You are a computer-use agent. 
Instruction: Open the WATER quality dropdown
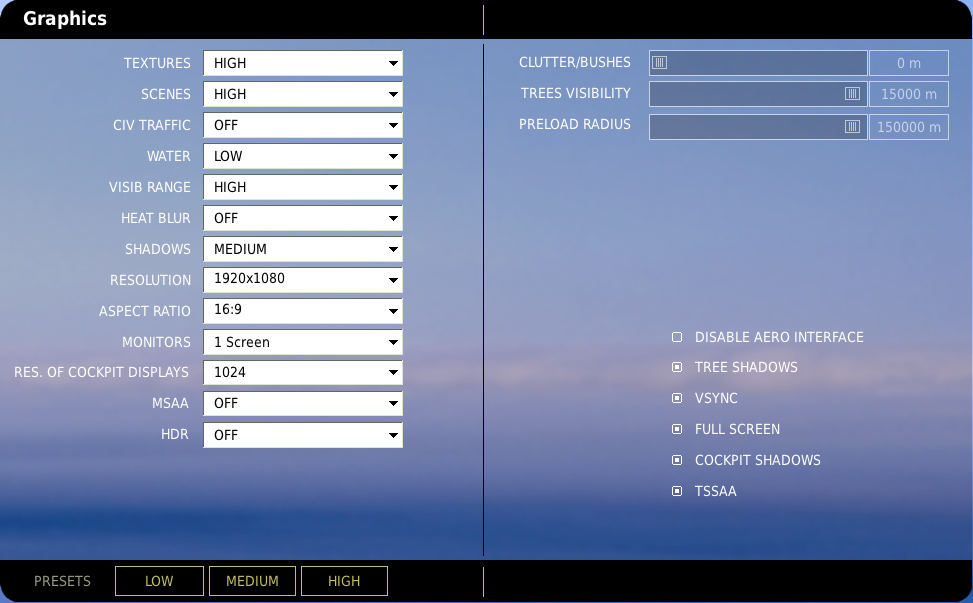303,156
